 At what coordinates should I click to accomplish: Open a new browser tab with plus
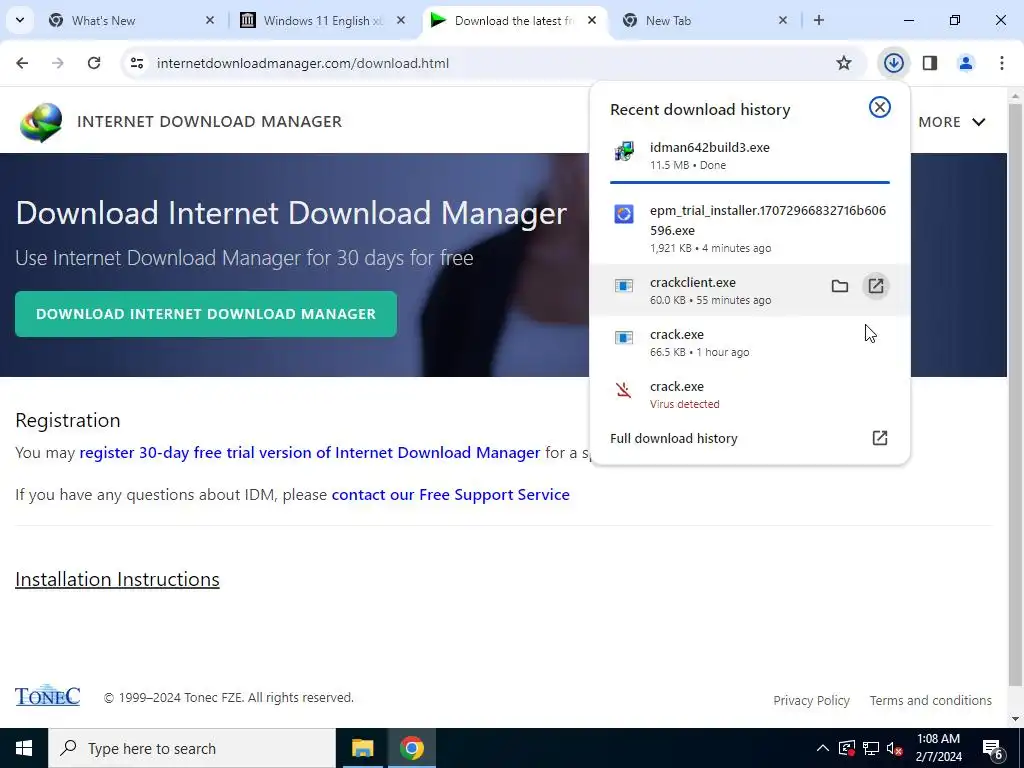[819, 21]
